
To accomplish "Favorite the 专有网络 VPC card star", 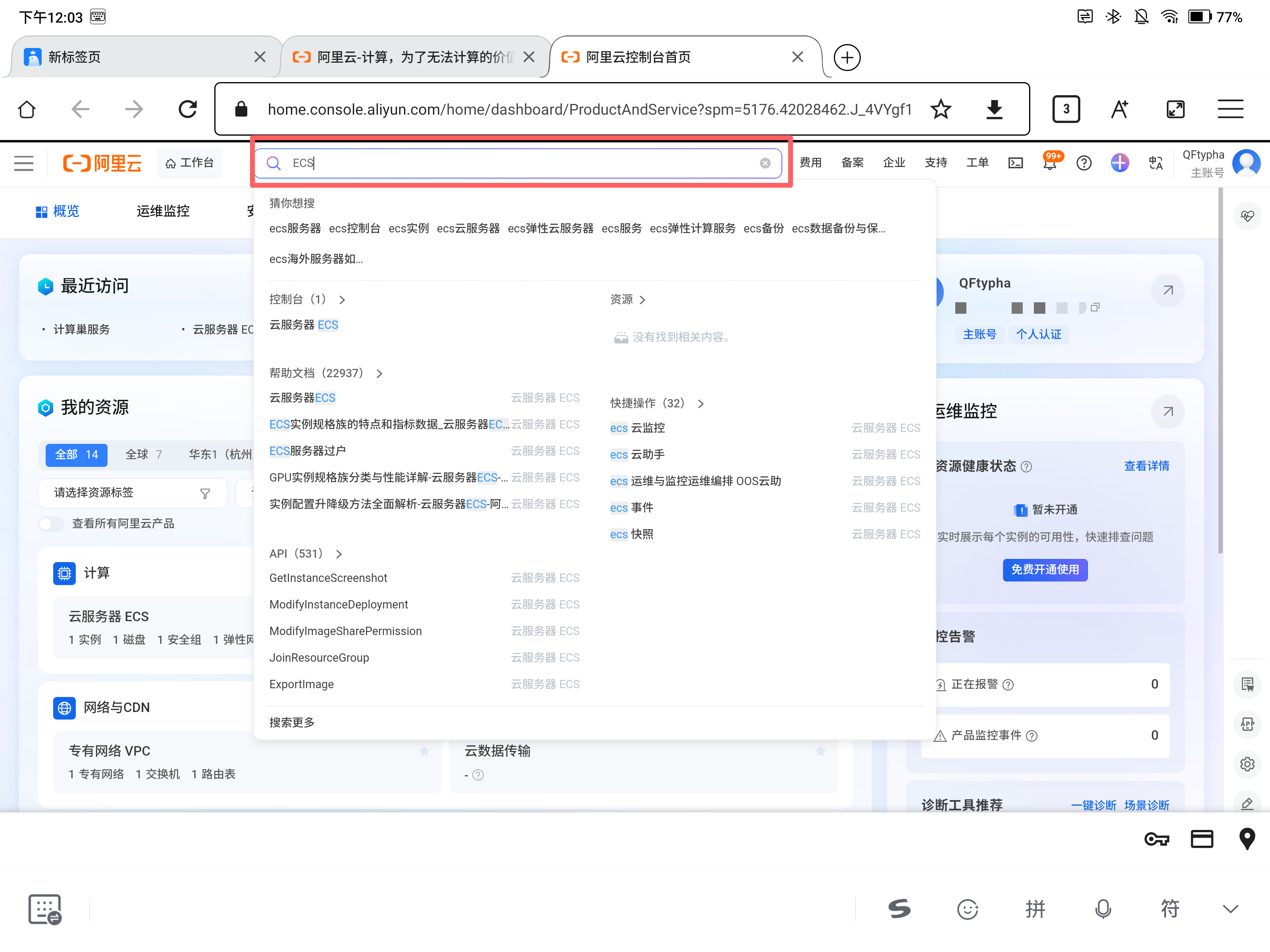I will tap(424, 750).
